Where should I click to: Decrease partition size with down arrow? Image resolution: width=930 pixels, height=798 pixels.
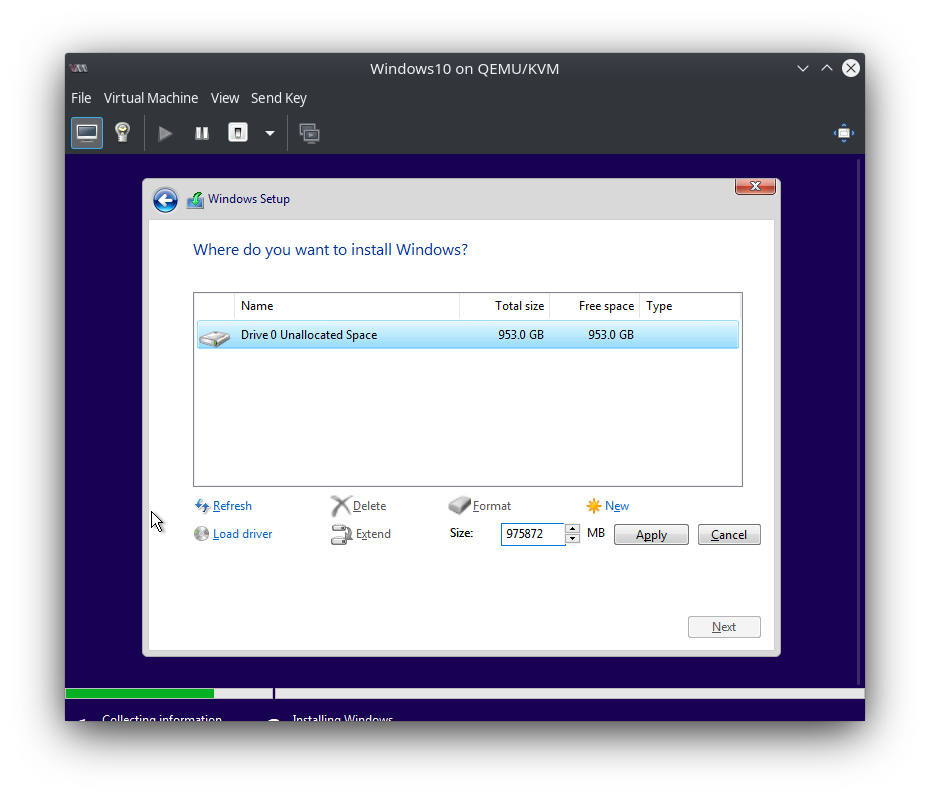572,539
